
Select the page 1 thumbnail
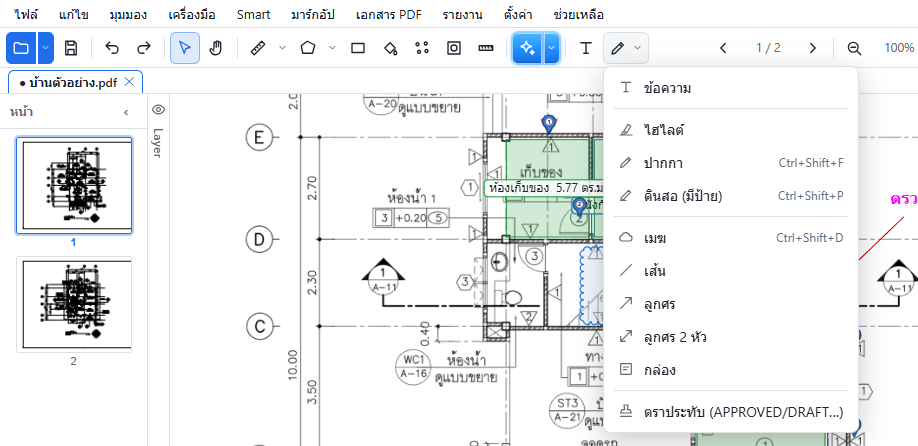coord(74,186)
